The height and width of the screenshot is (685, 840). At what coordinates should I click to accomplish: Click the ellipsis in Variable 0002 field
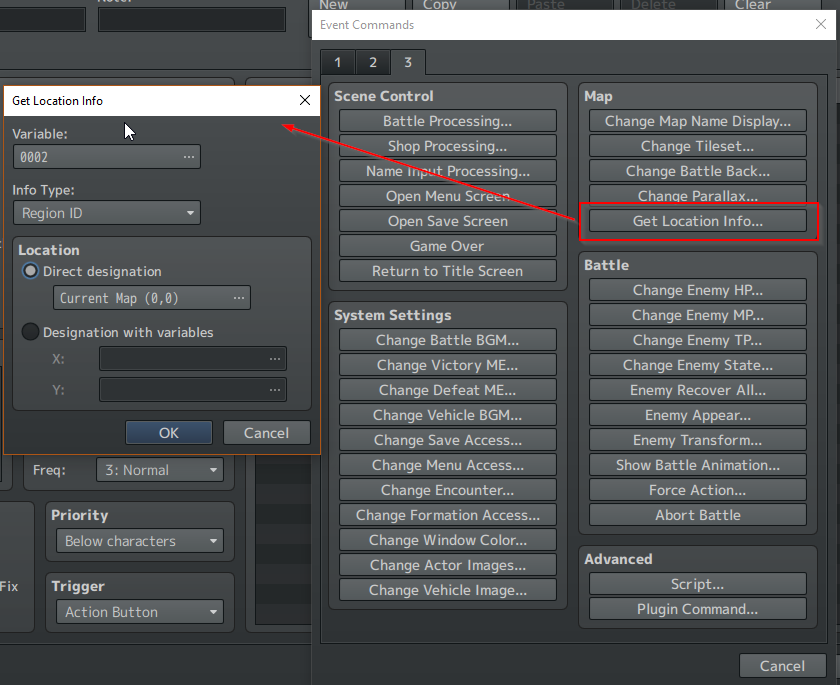(x=189, y=157)
